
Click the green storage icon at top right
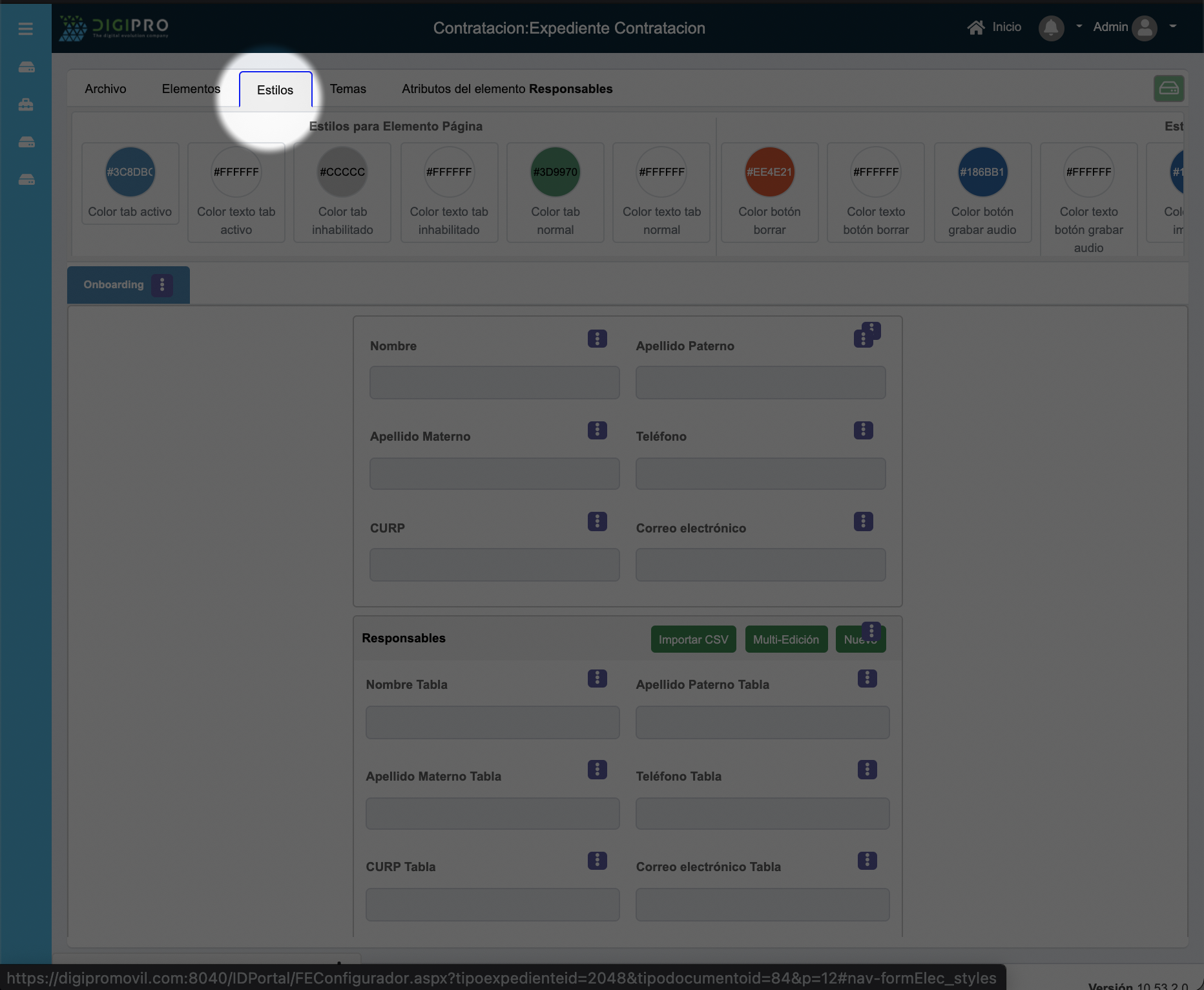click(x=1168, y=89)
